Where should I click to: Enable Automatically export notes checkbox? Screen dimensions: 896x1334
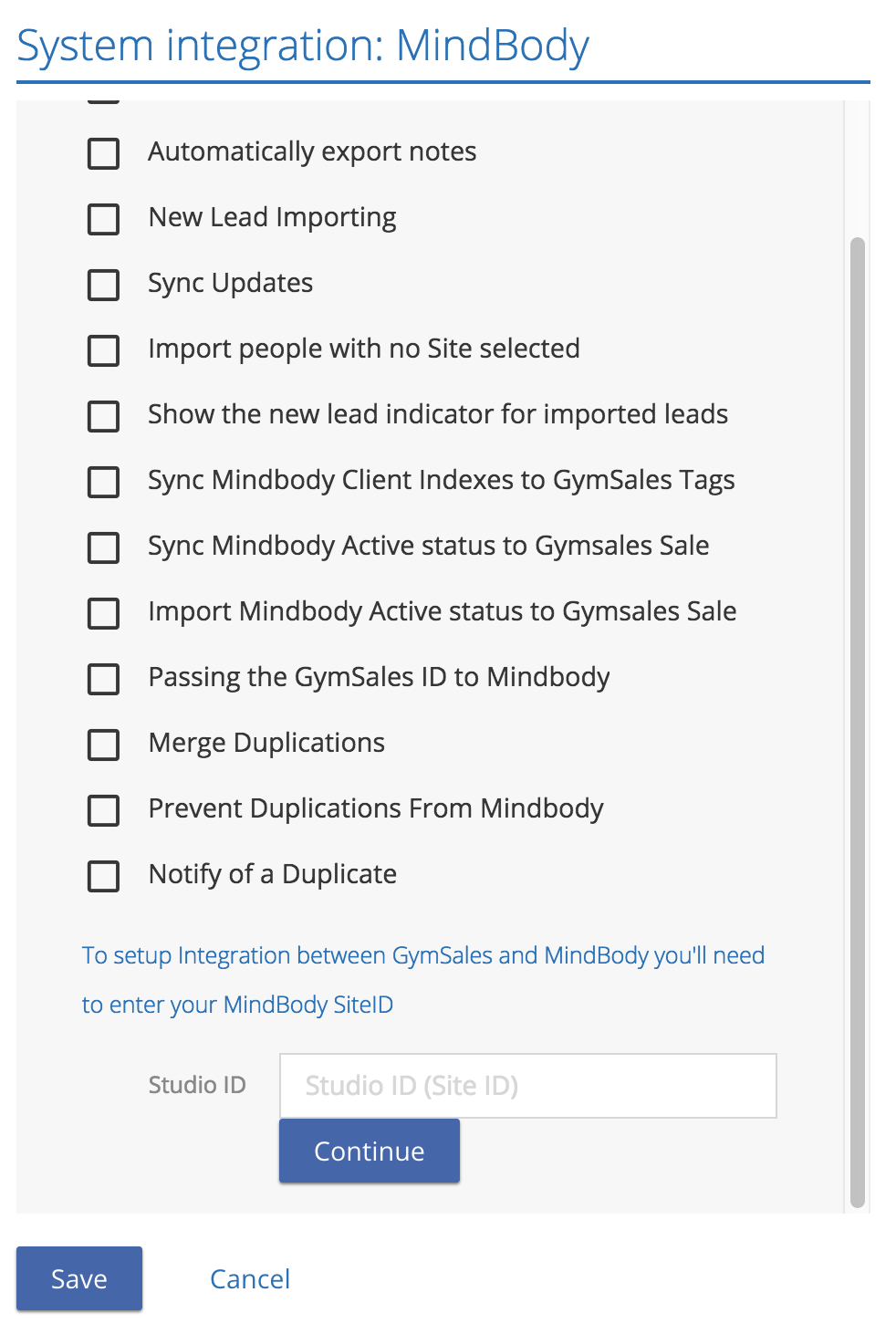(103, 153)
